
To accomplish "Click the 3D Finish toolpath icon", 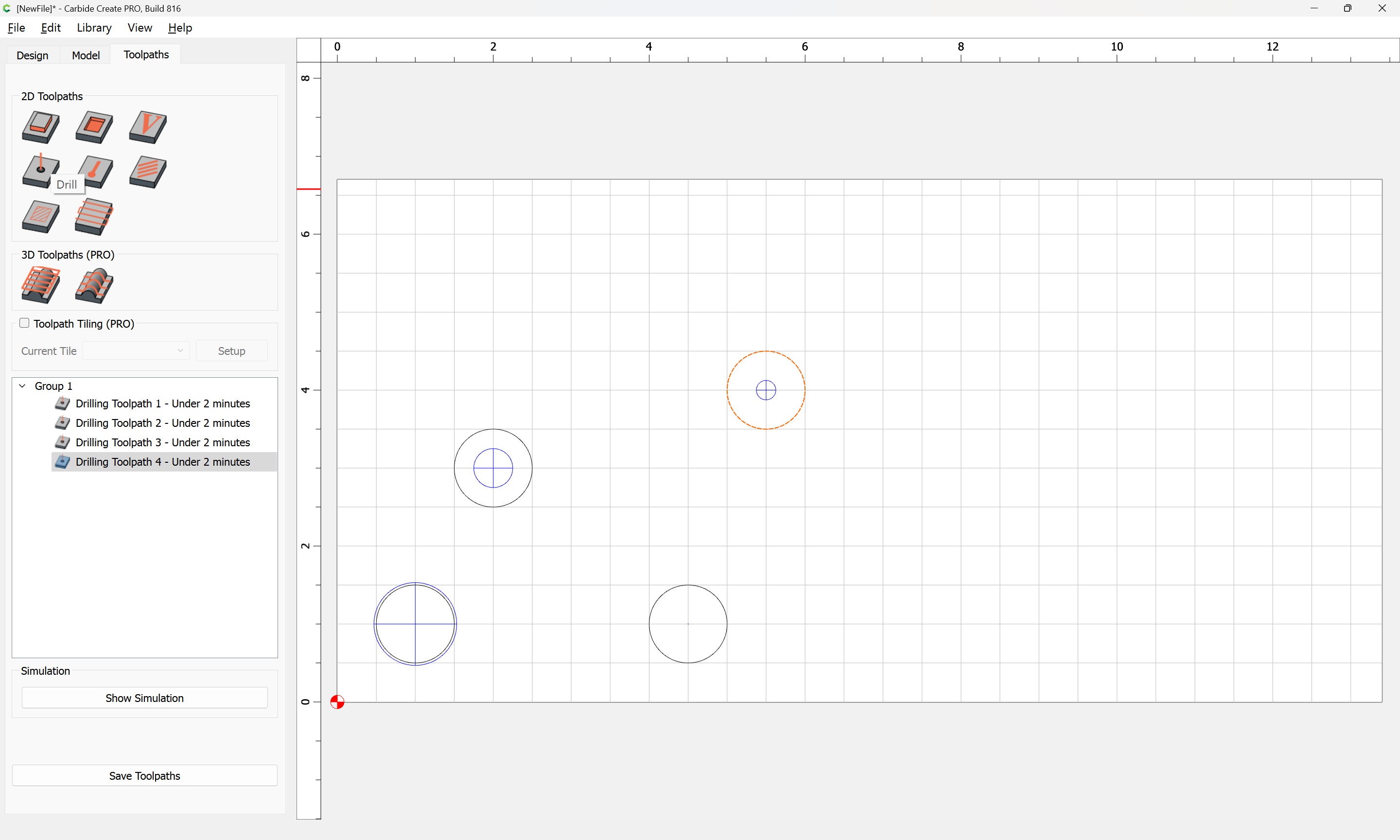I will 94,285.
